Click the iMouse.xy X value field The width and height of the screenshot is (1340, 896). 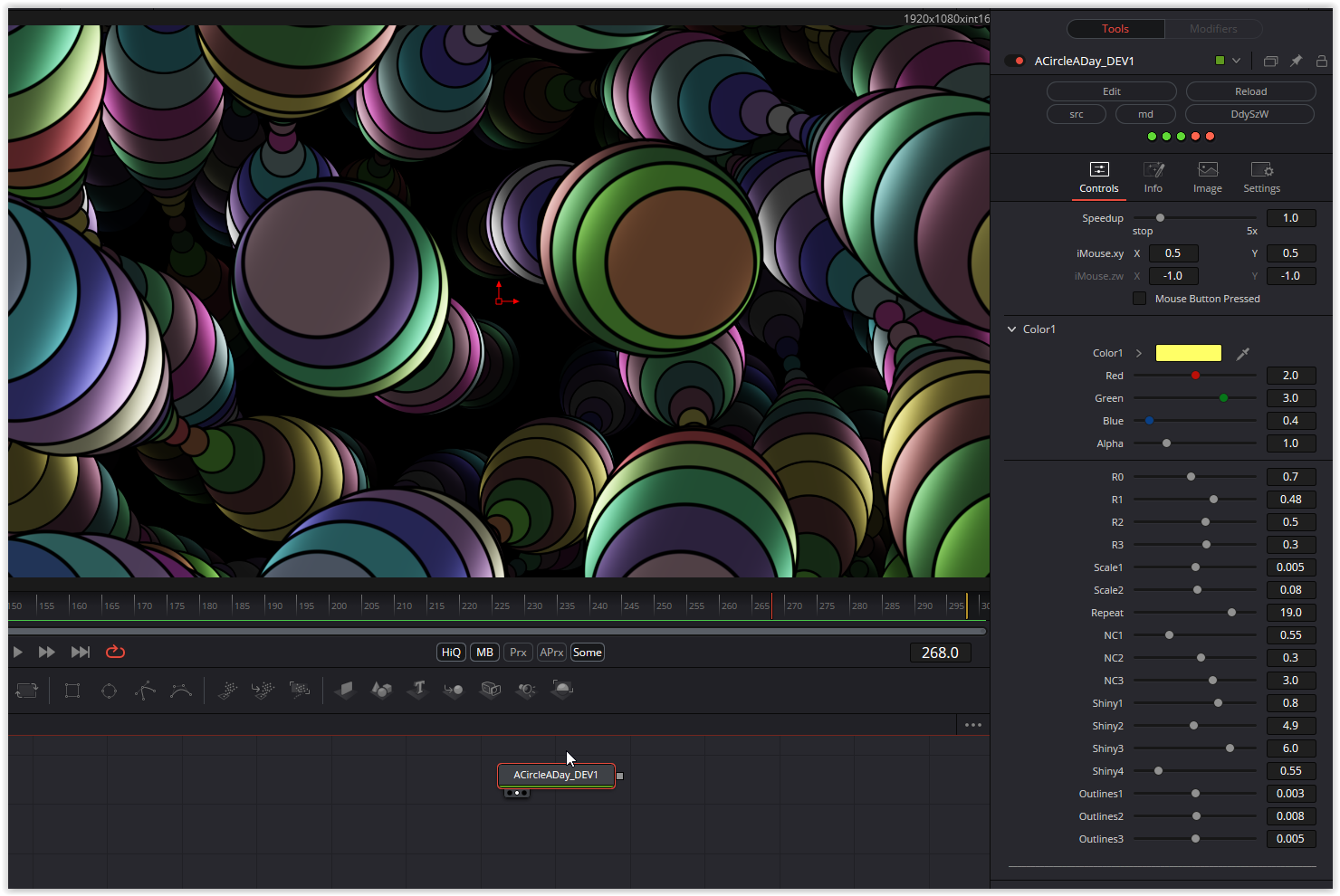(1173, 253)
